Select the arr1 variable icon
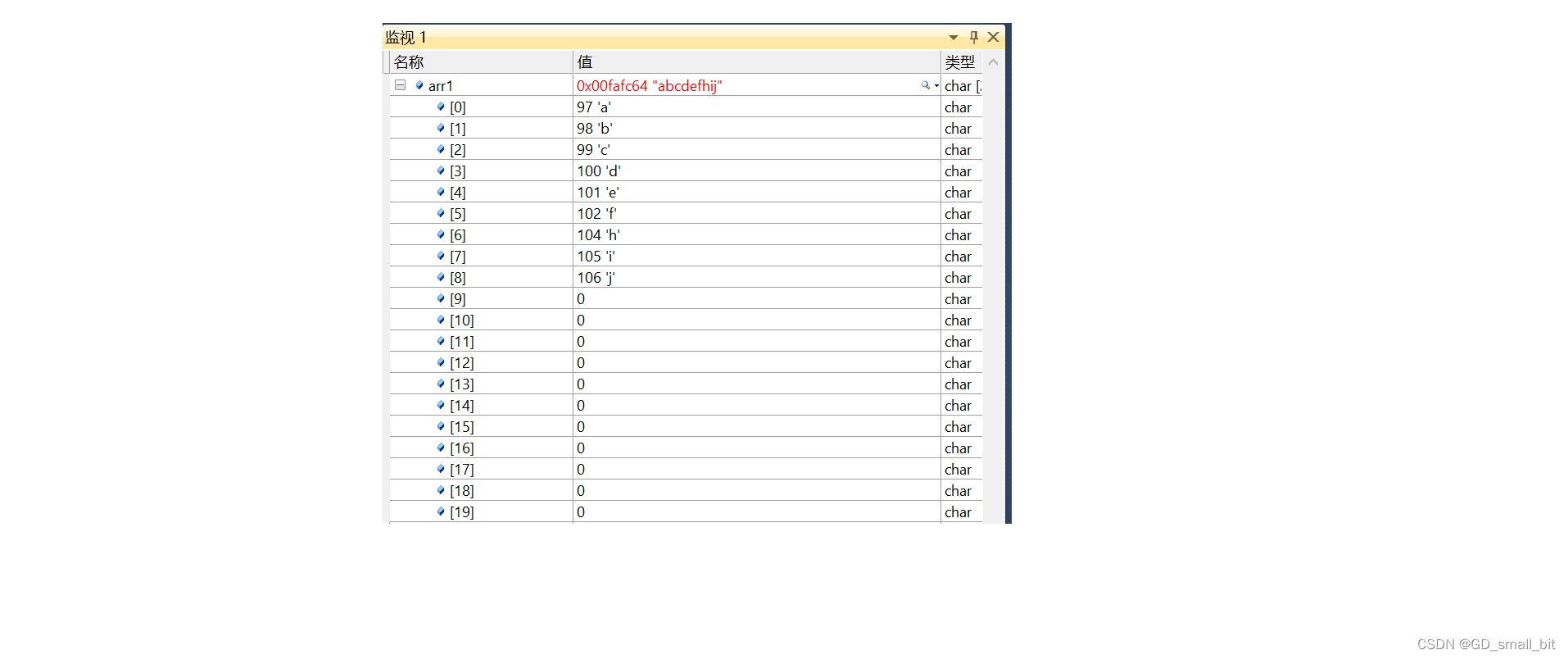 (x=419, y=85)
